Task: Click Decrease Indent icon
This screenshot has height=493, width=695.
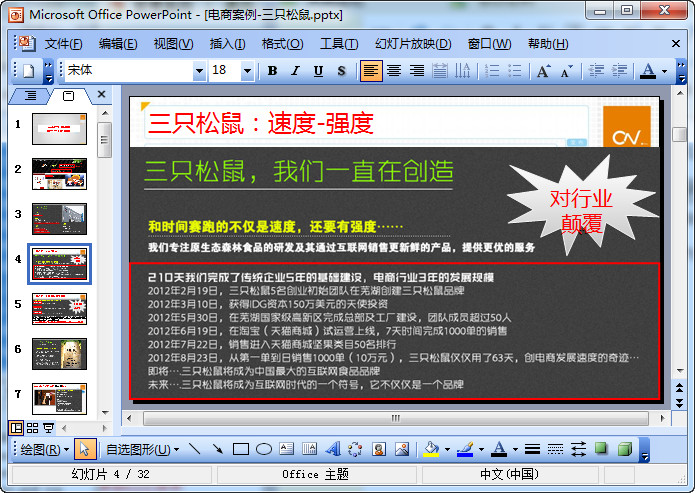Action: [596, 70]
